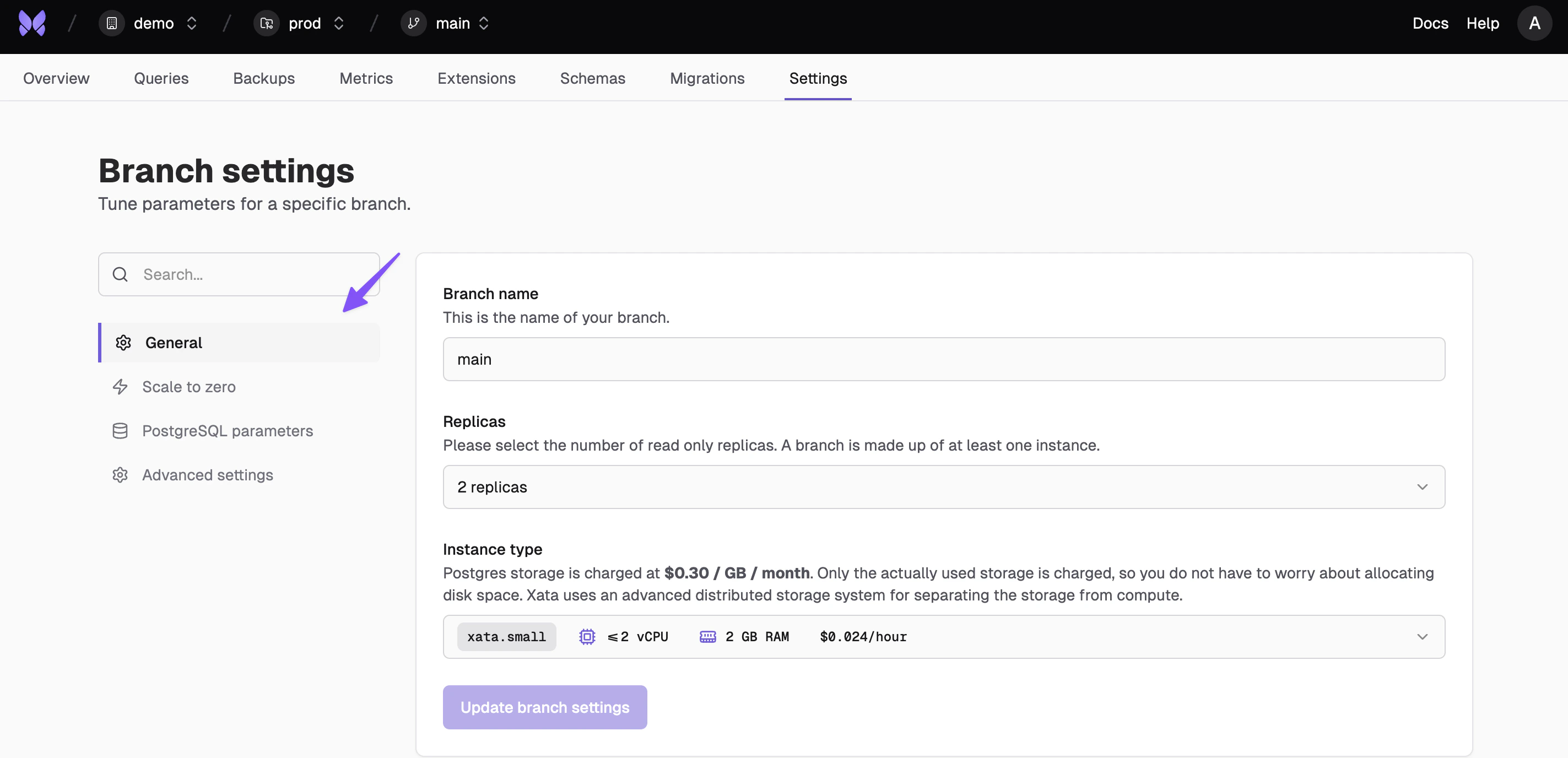Viewport: 1568px width, 758px height.
Task: Select the General settings gear icon
Action: tap(123, 342)
